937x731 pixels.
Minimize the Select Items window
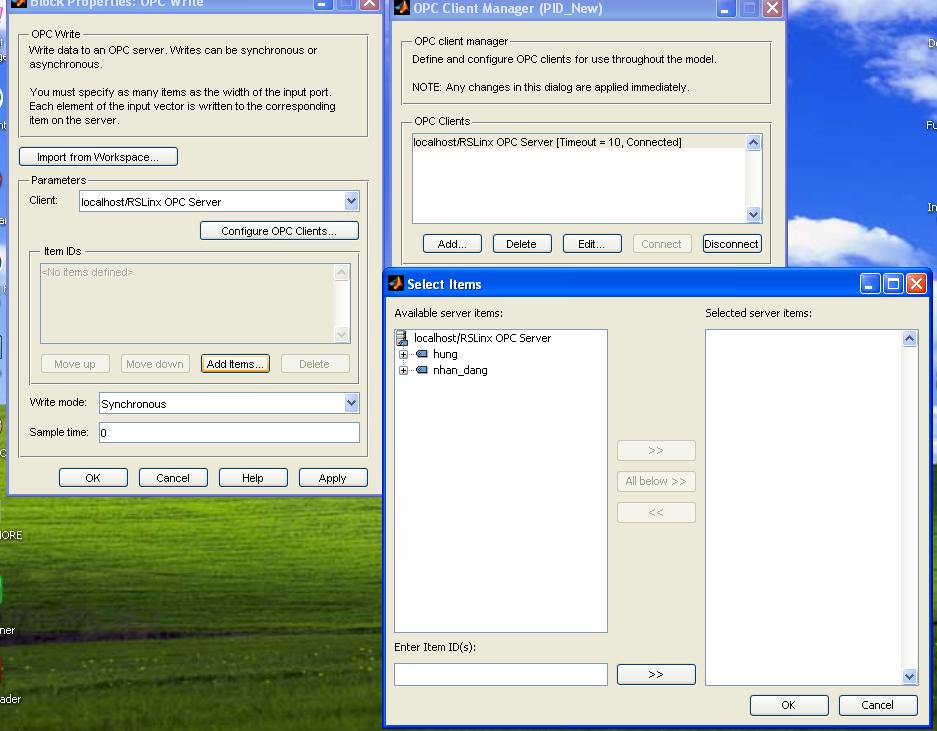870,283
